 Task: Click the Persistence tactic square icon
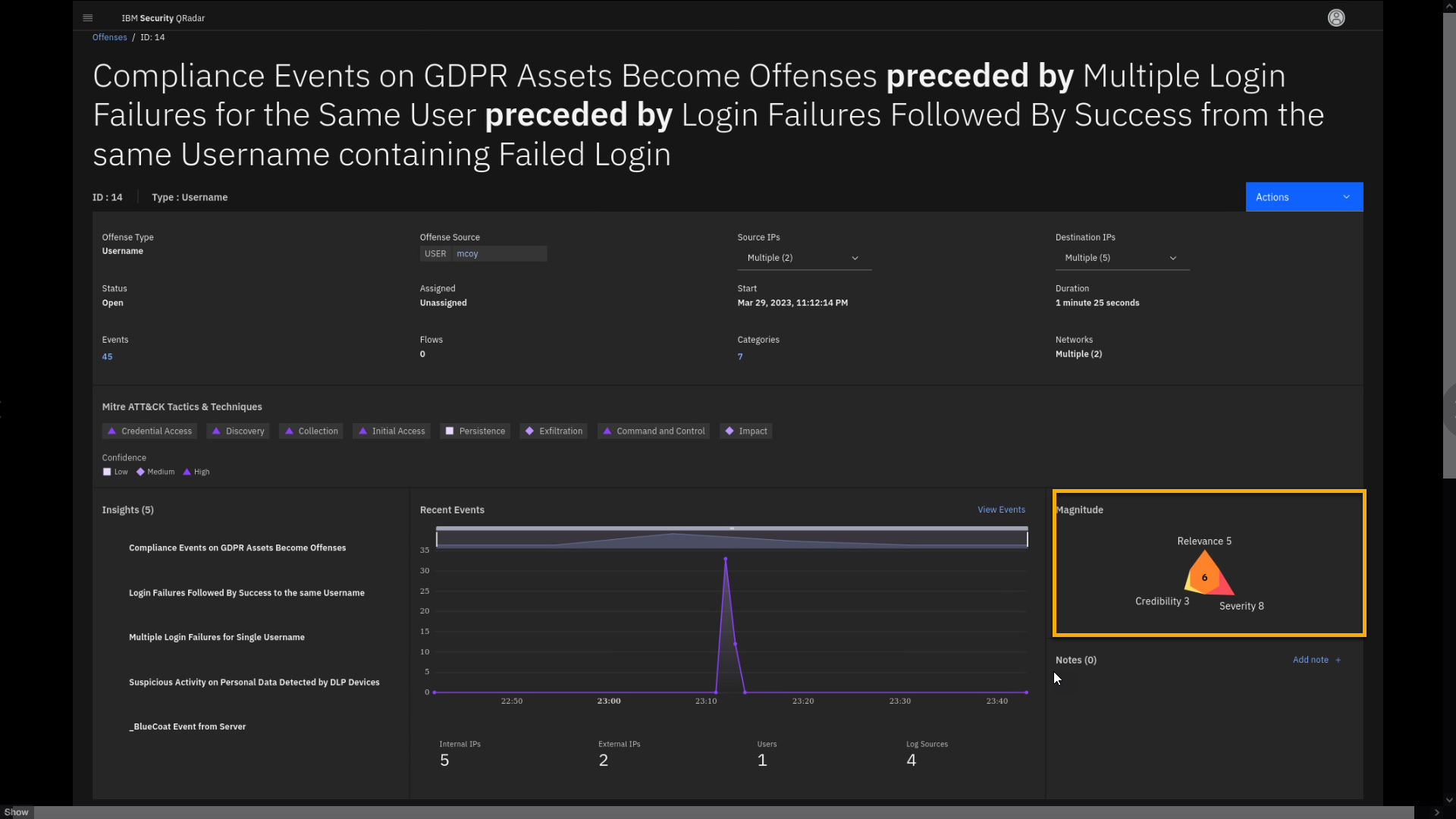pos(450,431)
